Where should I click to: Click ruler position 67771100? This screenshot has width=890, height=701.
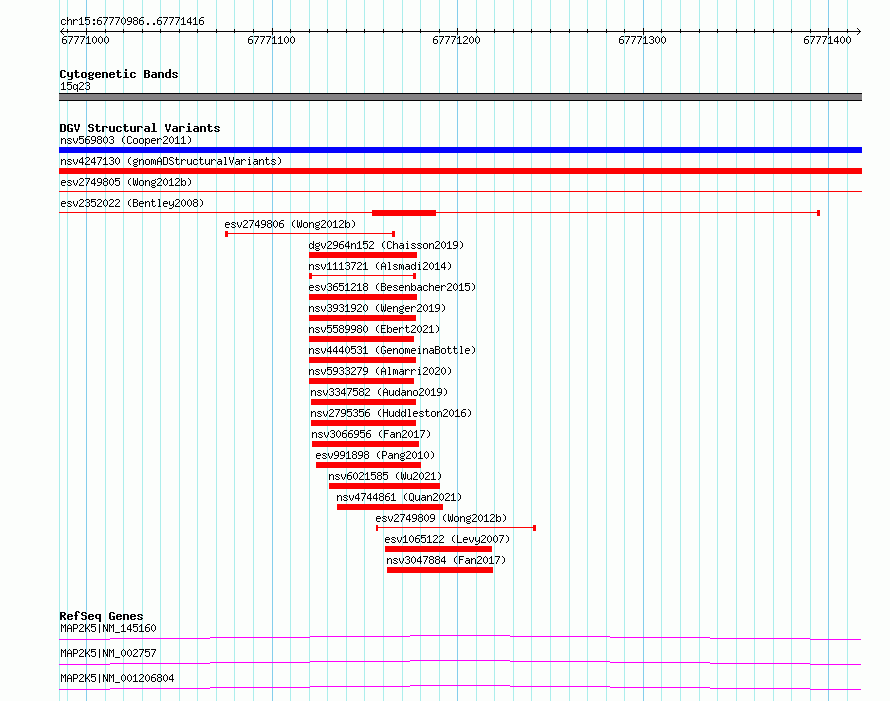point(271,40)
